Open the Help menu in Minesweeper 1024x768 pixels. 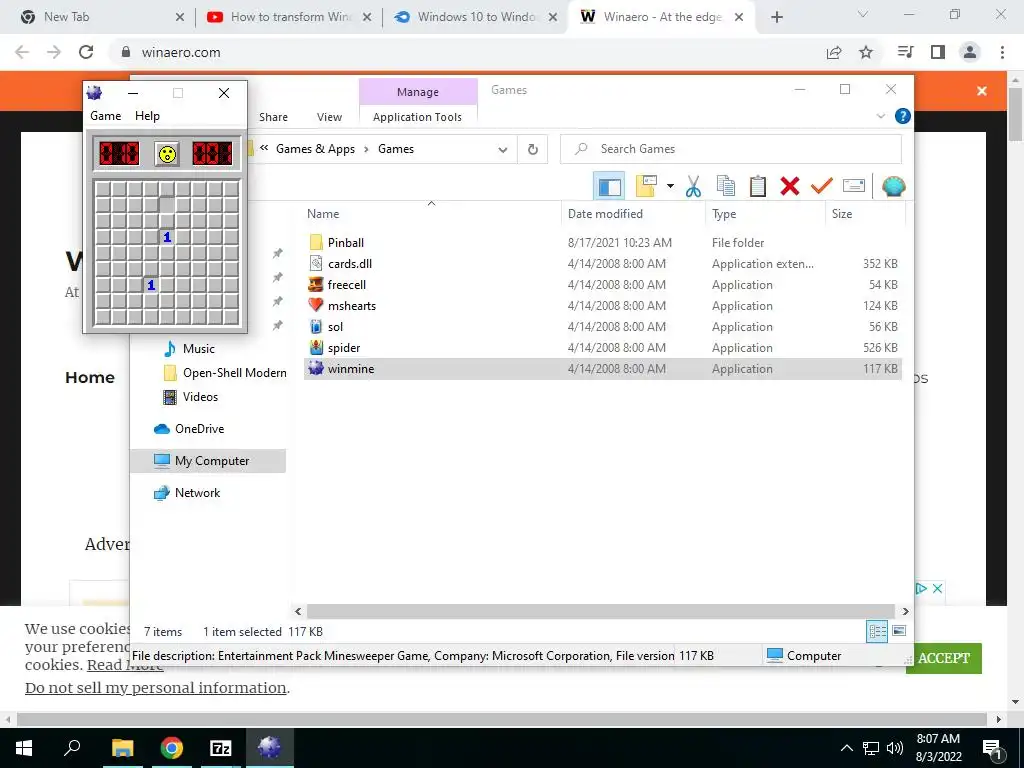tap(148, 116)
